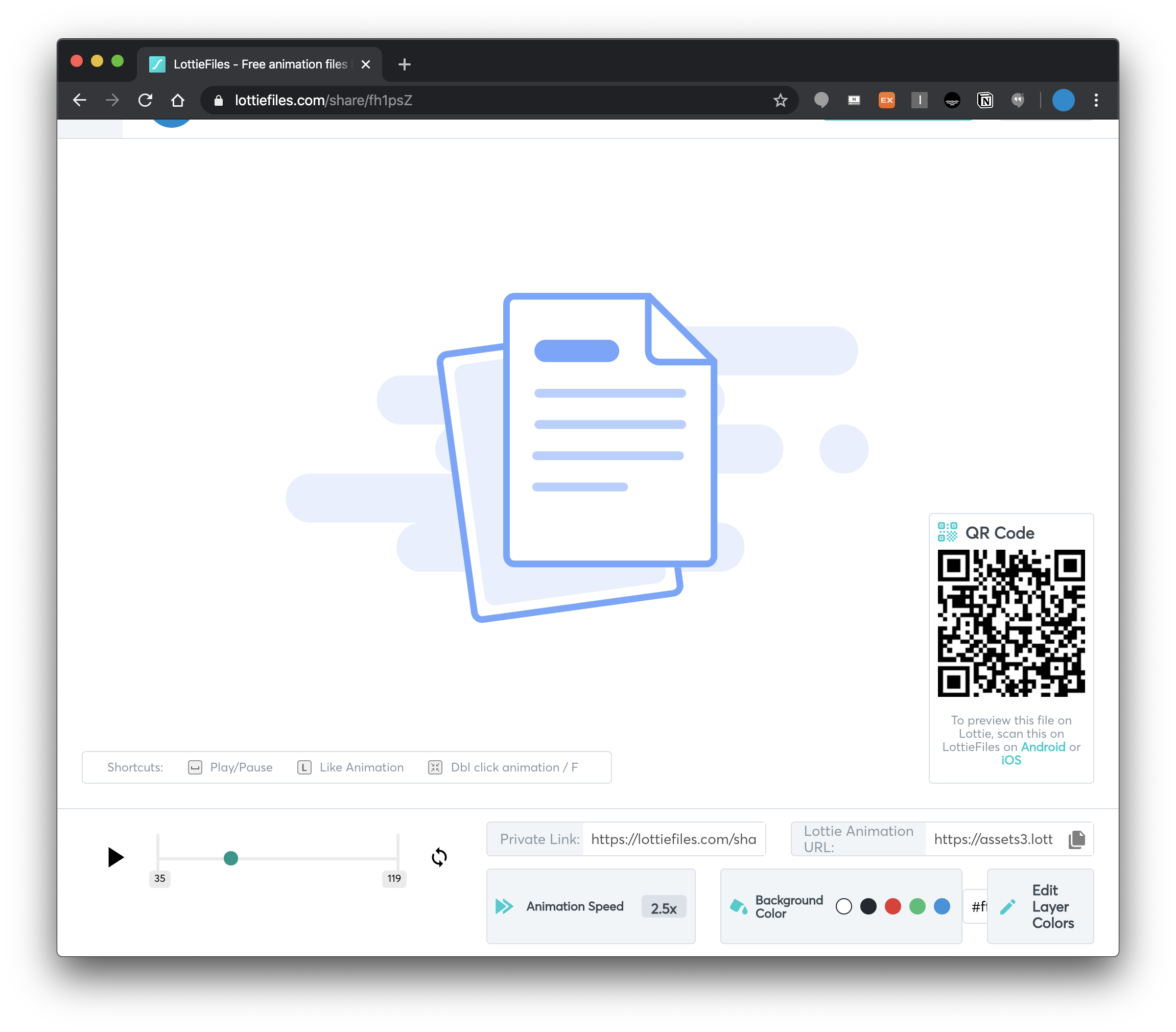Click the fullscreen shortcut icon

[x=435, y=767]
